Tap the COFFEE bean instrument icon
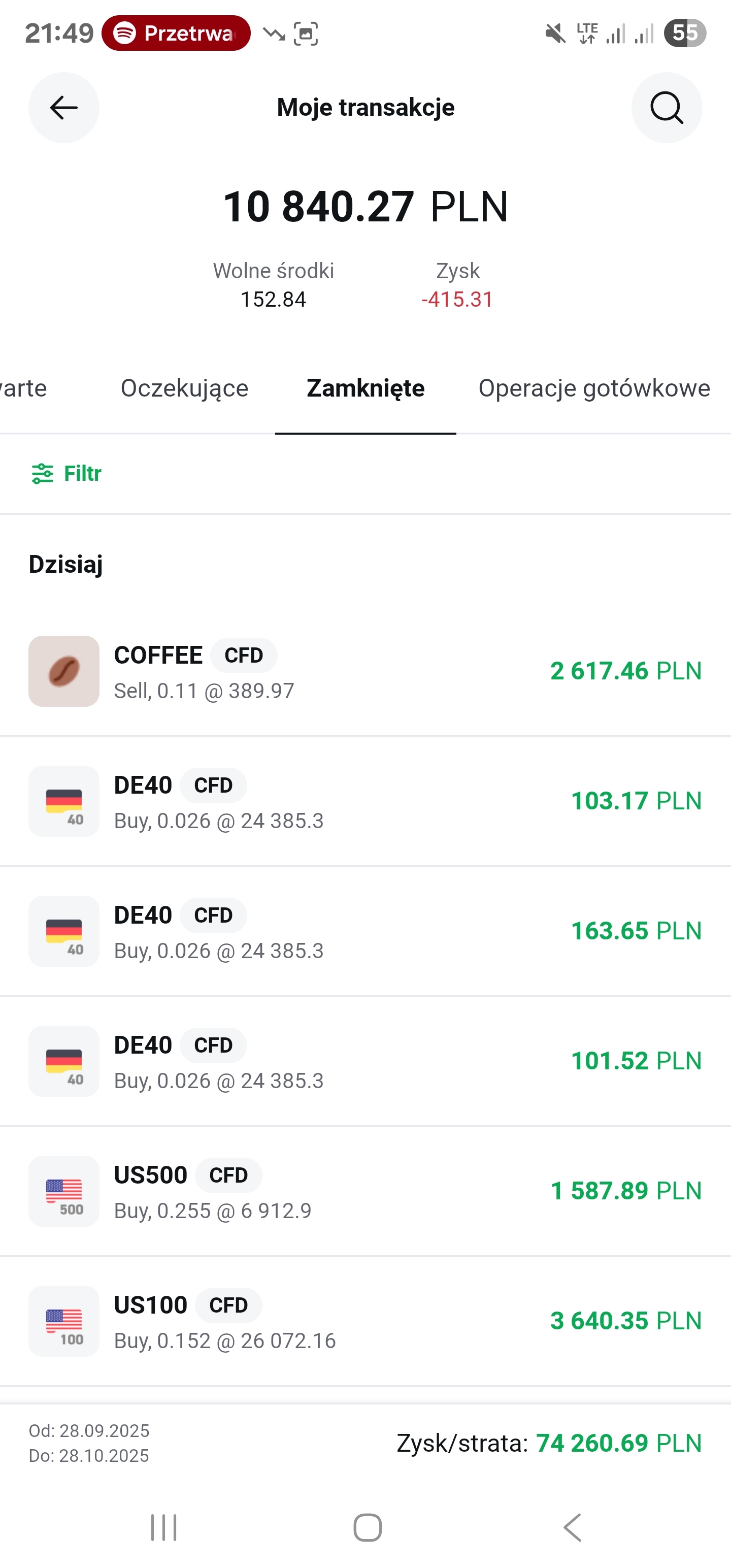 pyautogui.click(x=64, y=671)
